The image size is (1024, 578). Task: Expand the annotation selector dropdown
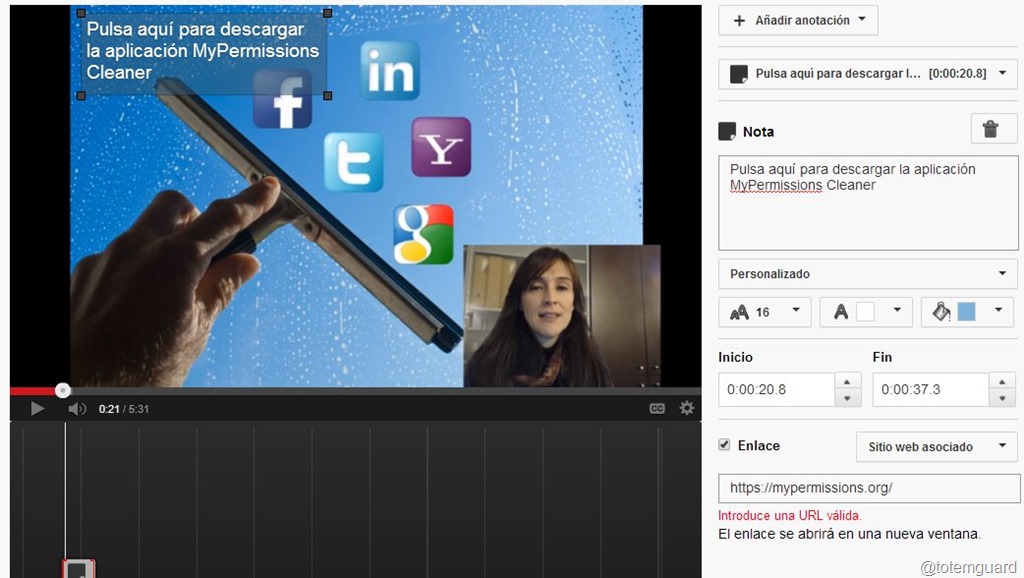click(867, 74)
